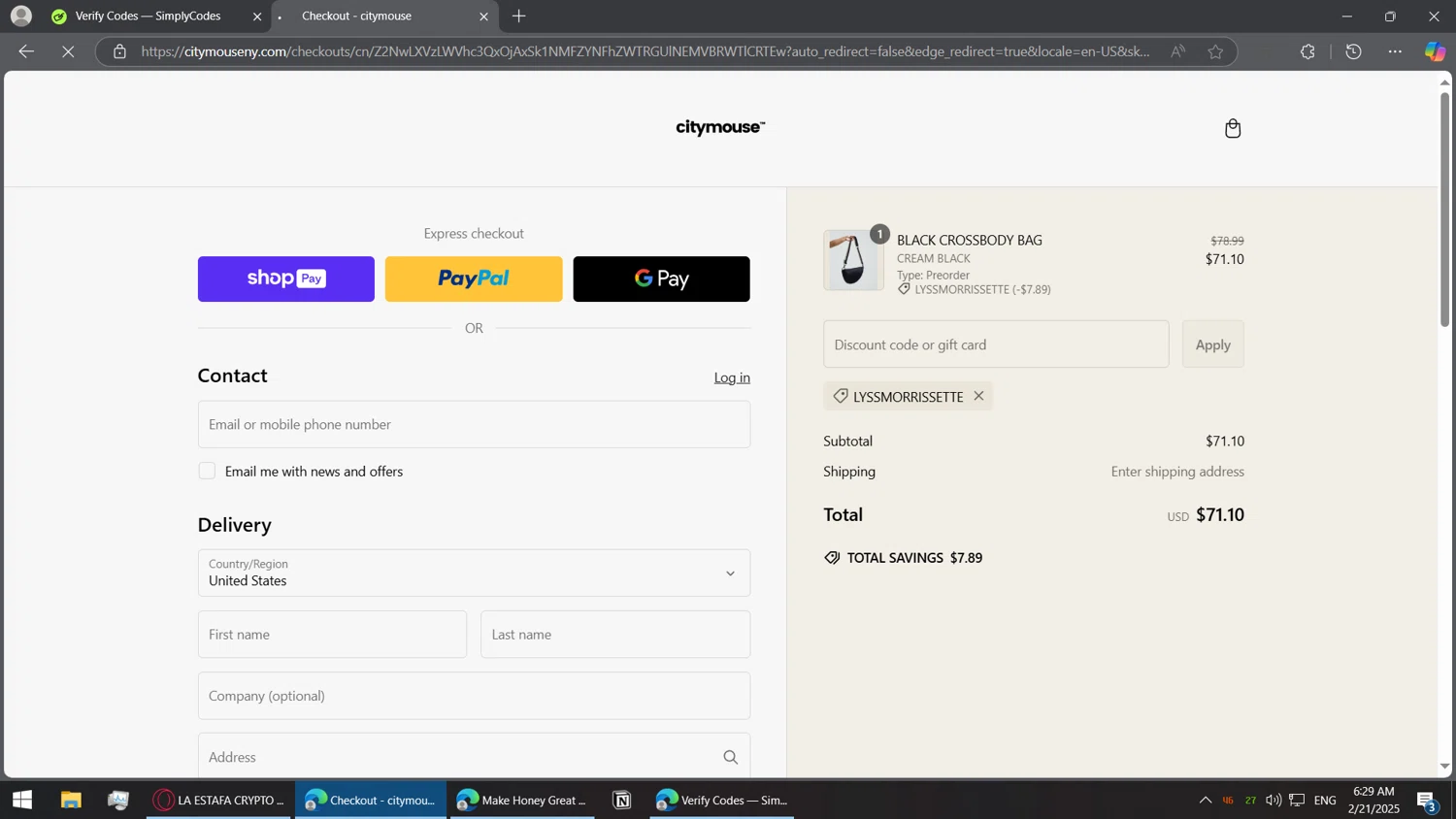The height and width of the screenshot is (819, 1456).
Task: Open the Windows Start menu
Action: [x=21, y=801]
